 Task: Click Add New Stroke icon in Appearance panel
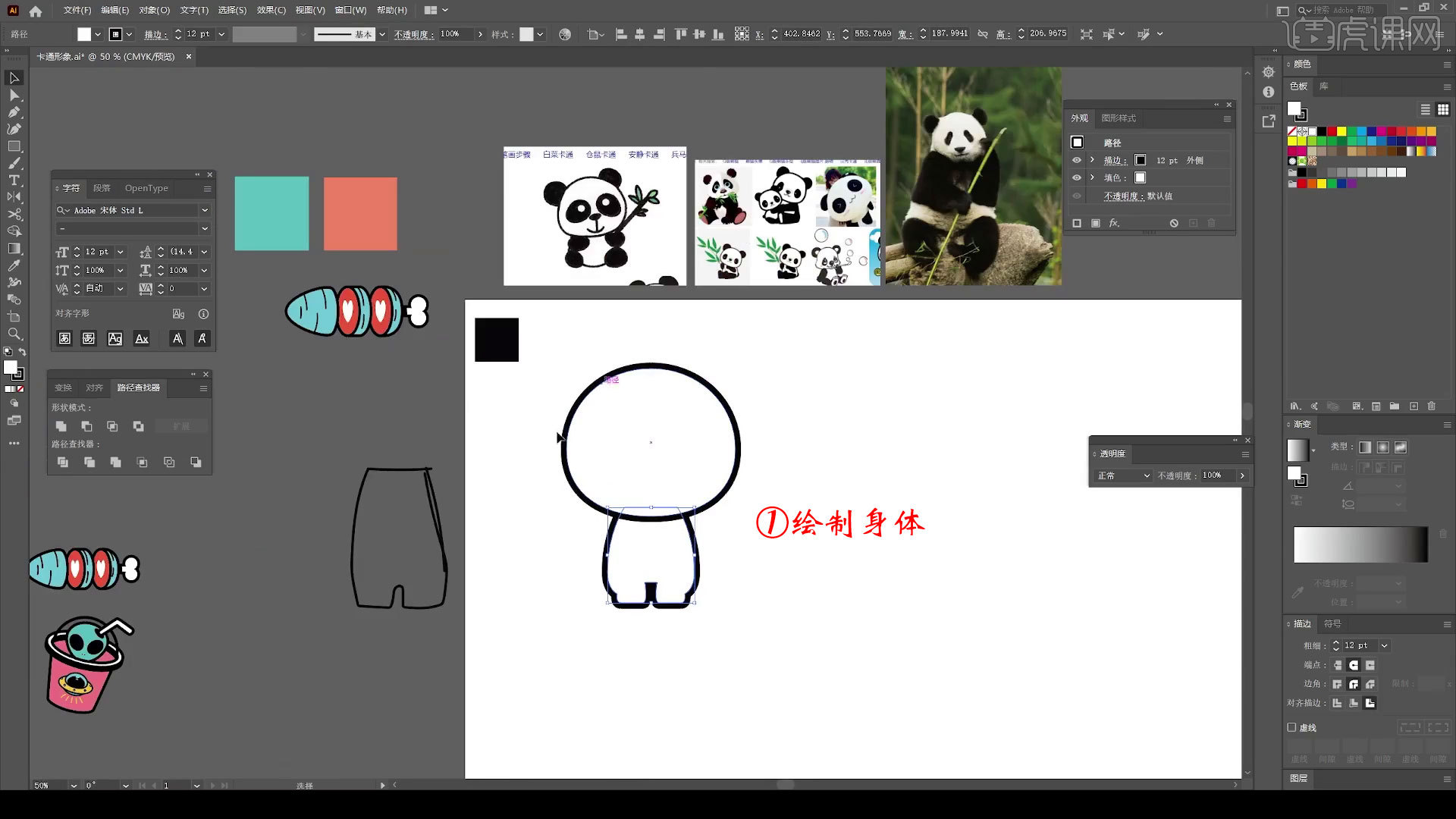(x=1077, y=223)
